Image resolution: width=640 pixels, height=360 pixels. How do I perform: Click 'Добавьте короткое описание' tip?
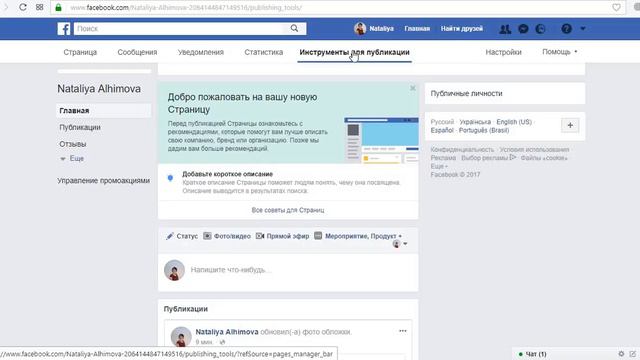(227, 174)
